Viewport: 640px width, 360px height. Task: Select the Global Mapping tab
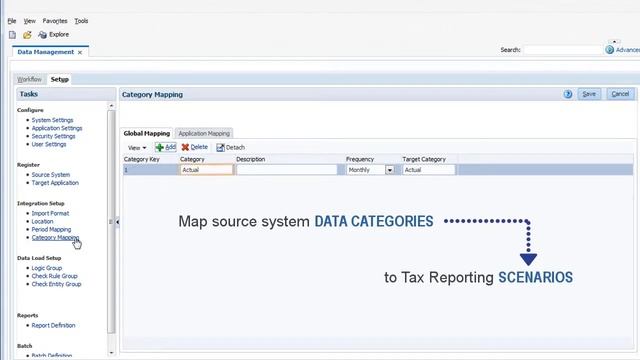coord(147,133)
